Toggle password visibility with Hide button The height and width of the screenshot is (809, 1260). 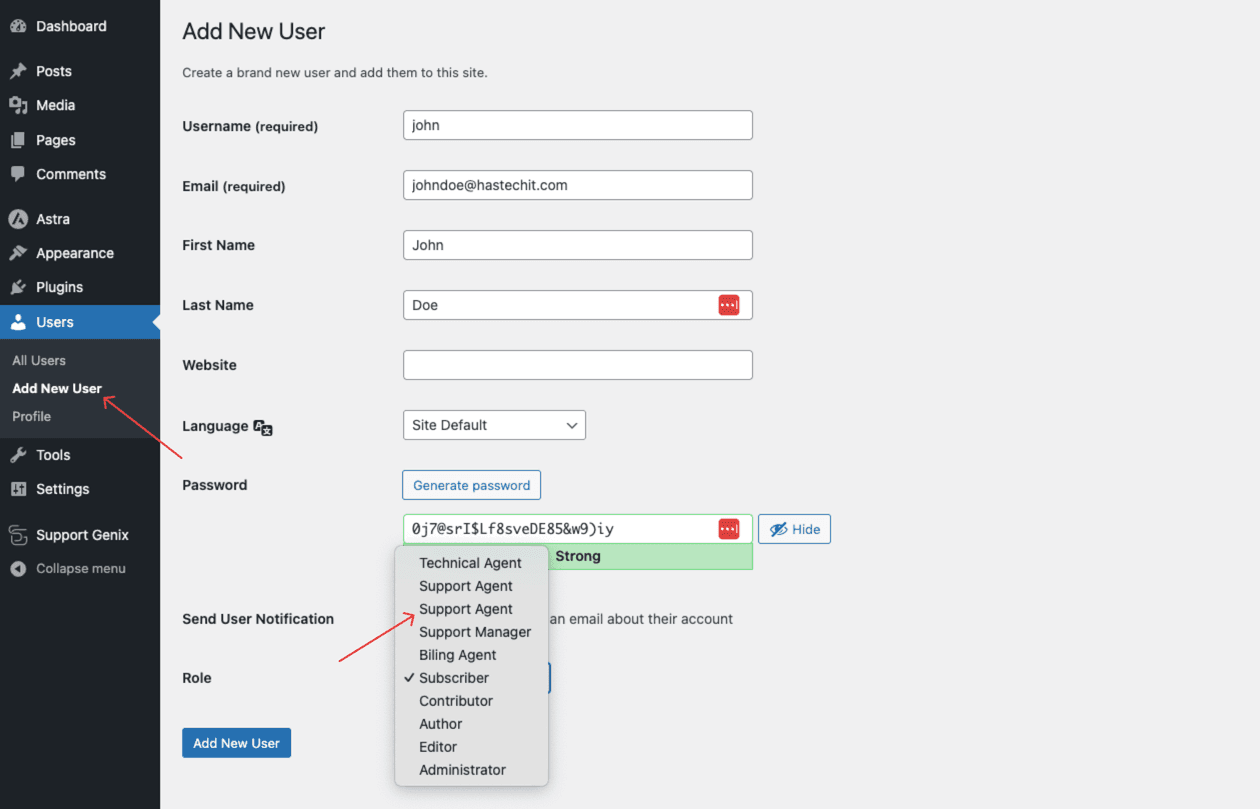coord(794,529)
